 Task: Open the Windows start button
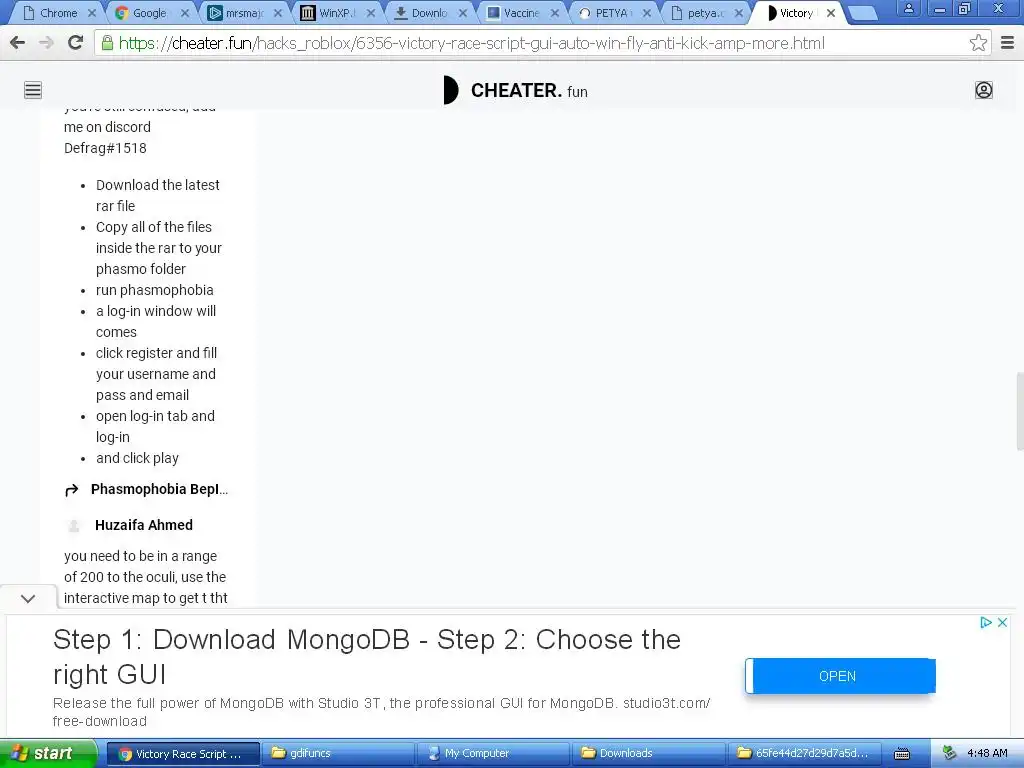tap(48, 753)
